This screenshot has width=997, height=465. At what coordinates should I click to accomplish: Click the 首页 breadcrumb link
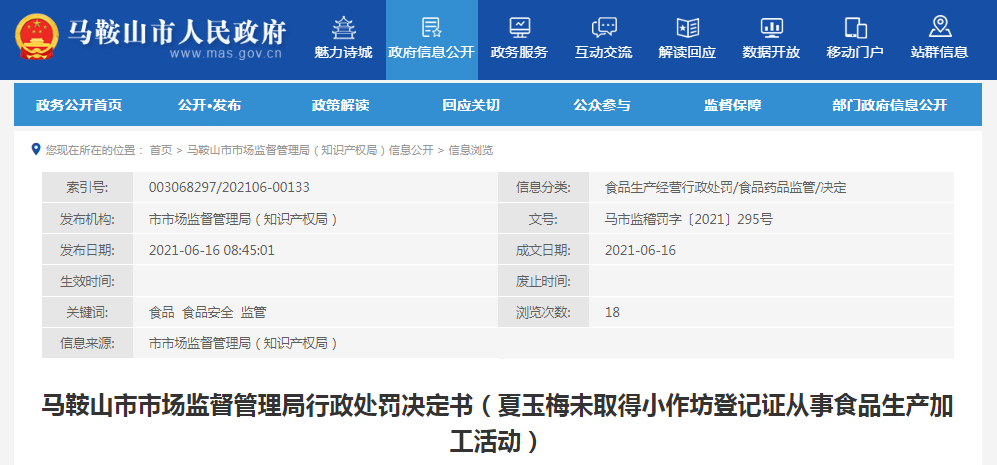(160, 150)
